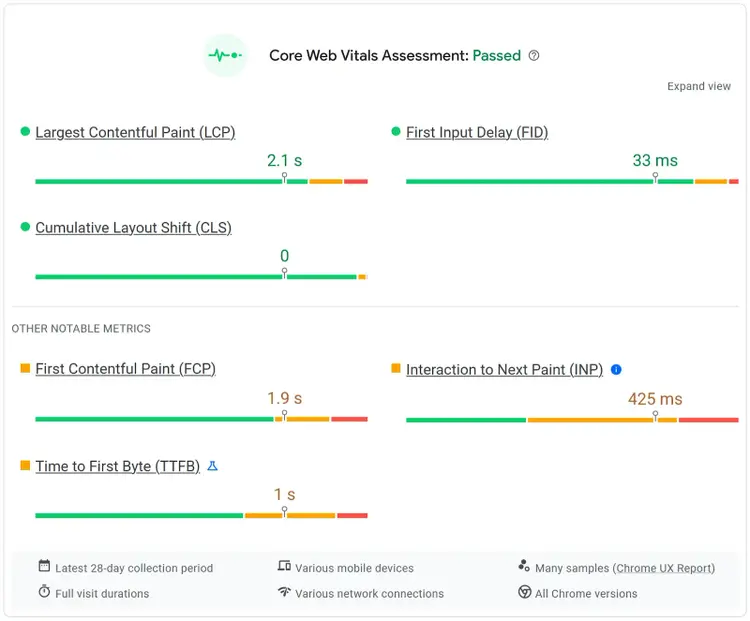Viewport: 750px width, 621px height.
Task: Click the orange square beside TTFB
Action: (25, 466)
